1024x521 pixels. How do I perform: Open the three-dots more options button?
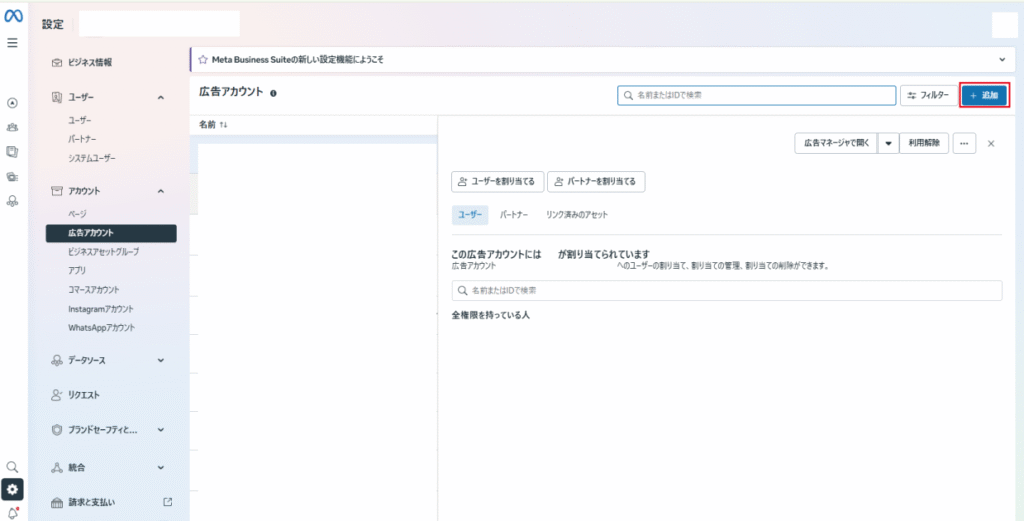point(964,144)
